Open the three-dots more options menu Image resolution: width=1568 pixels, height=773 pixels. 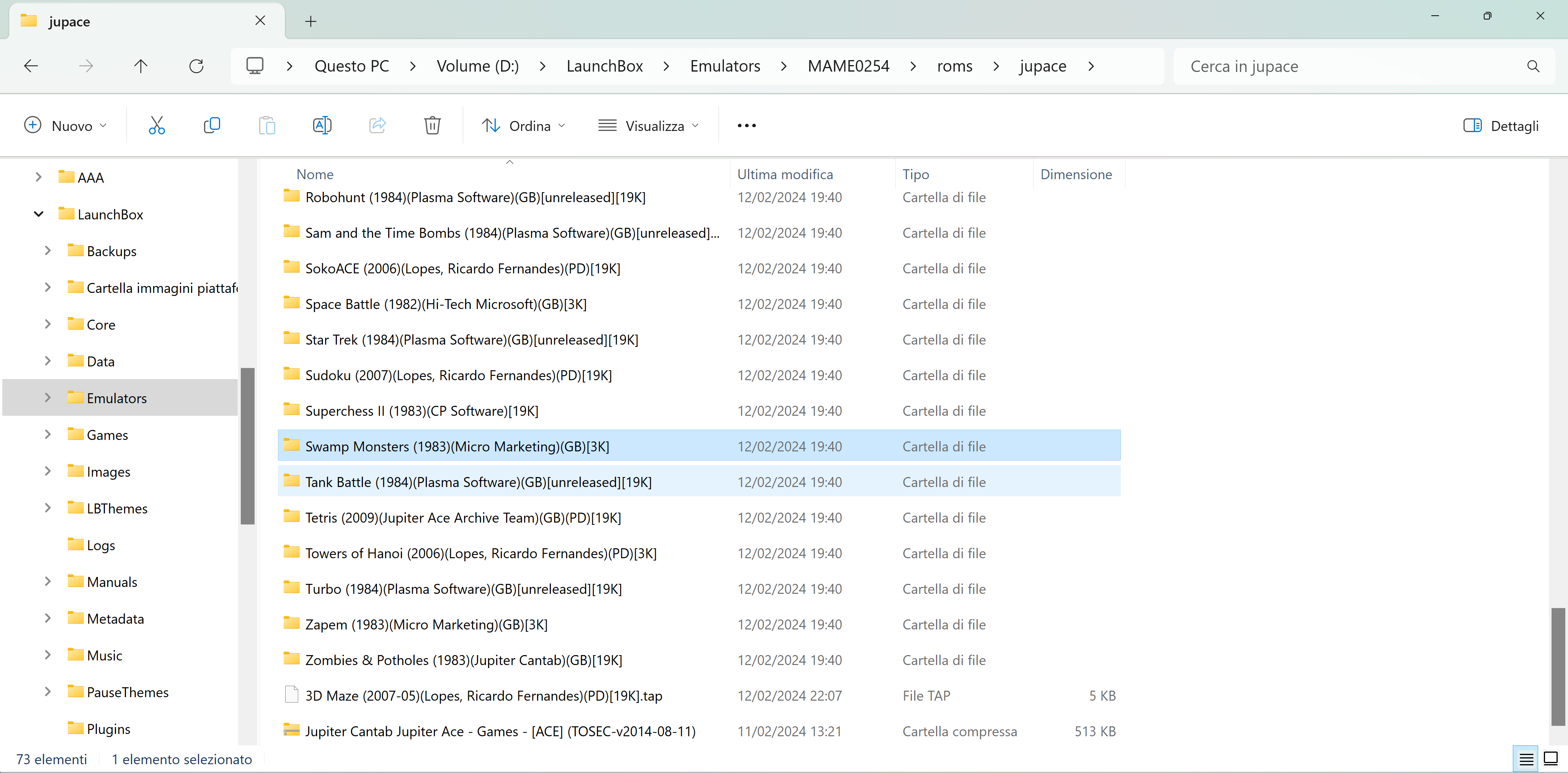point(746,125)
